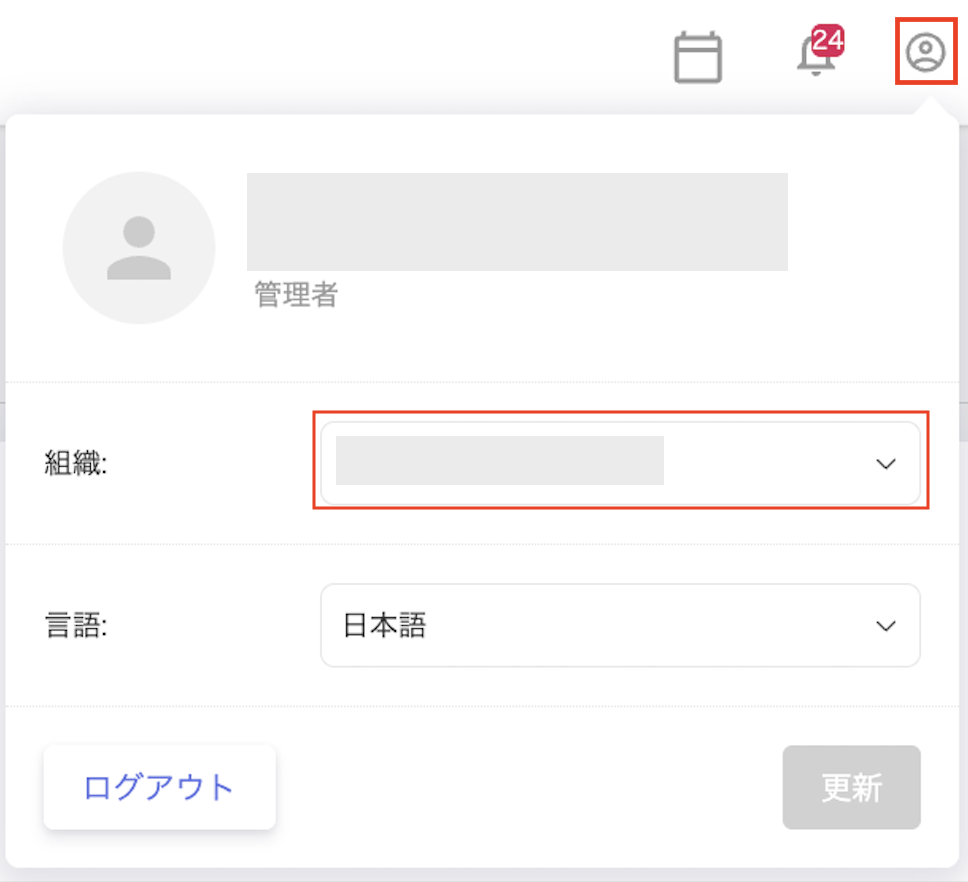Click the gray person silhouette in avatar
The width and height of the screenshot is (968, 882).
(x=139, y=248)
